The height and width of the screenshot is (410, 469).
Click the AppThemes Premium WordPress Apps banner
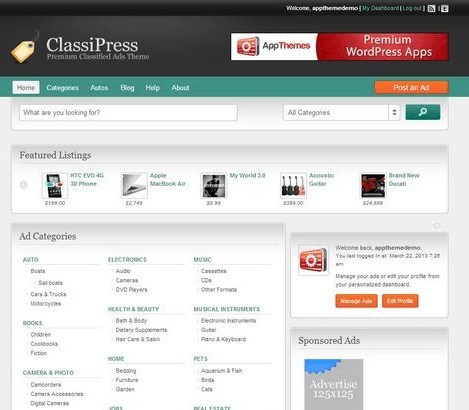click(x=340, y=46)
